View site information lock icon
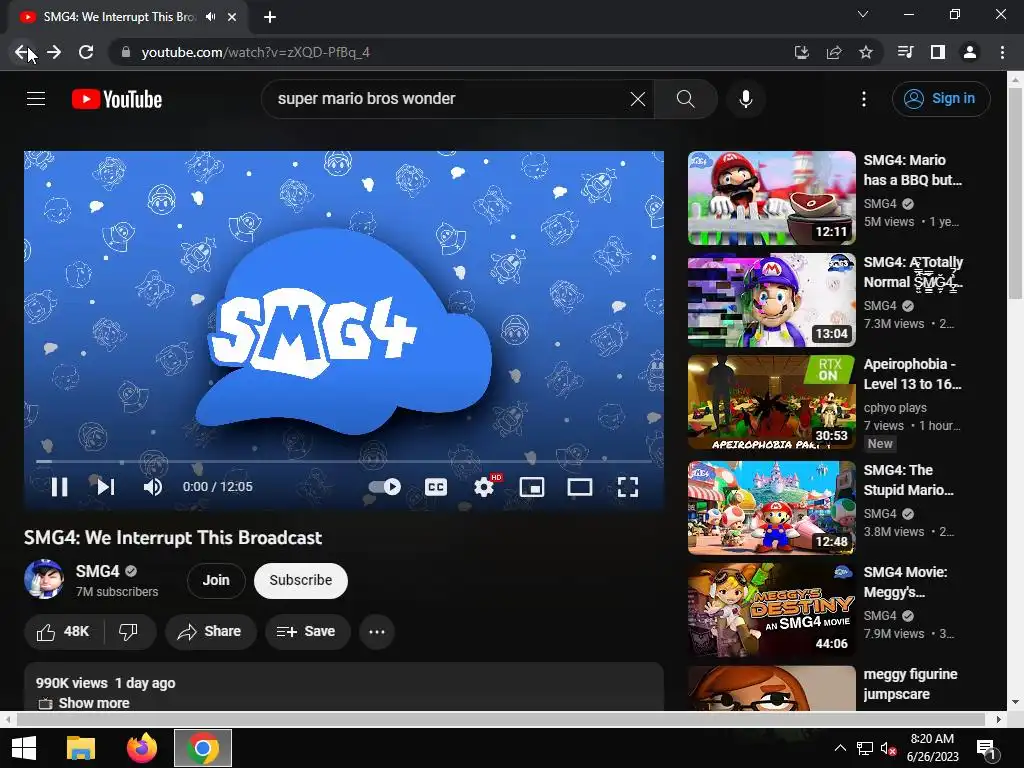Screen dimensions: 1024x768 tap(126, 52)
